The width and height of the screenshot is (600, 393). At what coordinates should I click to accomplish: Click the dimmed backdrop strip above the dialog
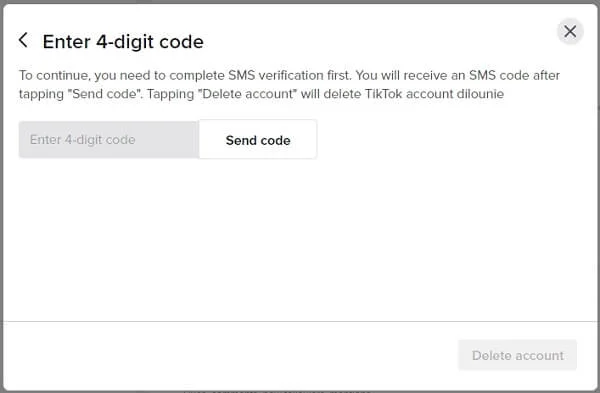click(x=300, y=2)
